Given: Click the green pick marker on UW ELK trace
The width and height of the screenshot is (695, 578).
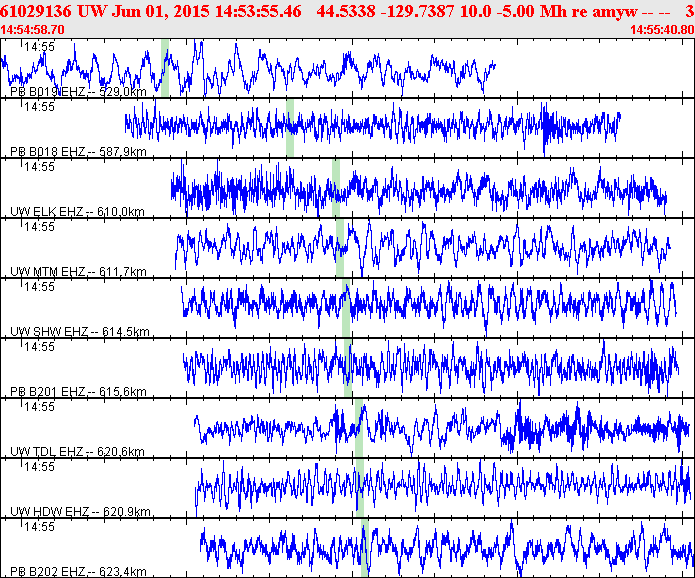Looking at the screenshot, I should click(336, 188).
